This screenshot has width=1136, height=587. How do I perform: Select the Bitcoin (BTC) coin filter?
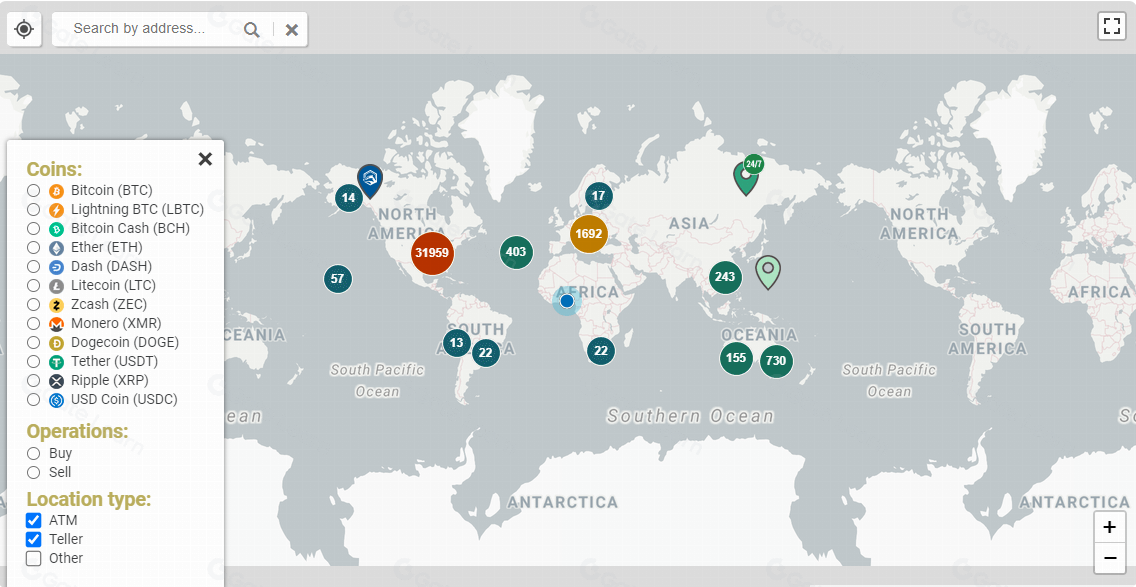34,190
